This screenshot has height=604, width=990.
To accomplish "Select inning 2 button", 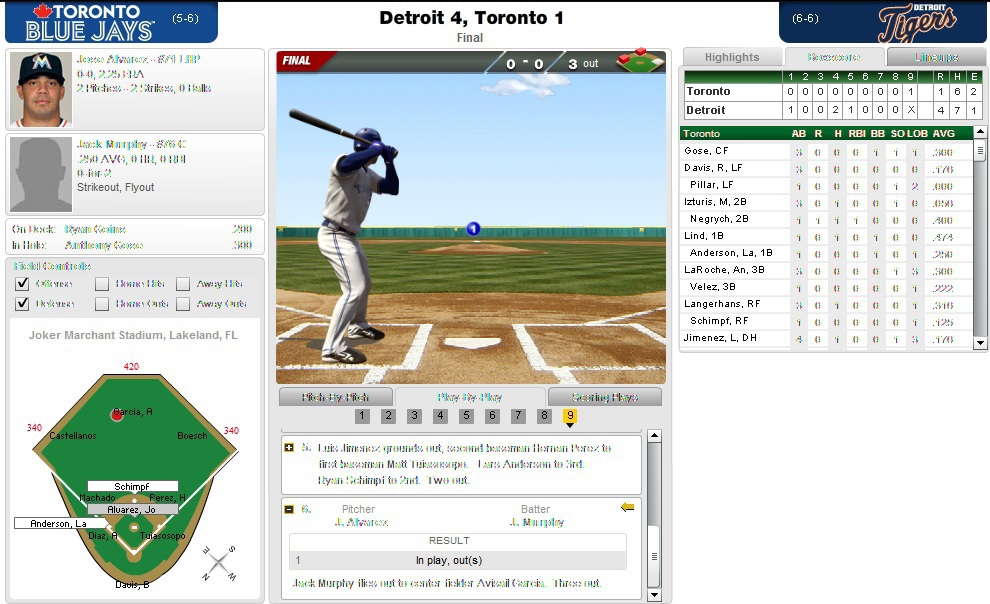I will (x=388, y=415).
